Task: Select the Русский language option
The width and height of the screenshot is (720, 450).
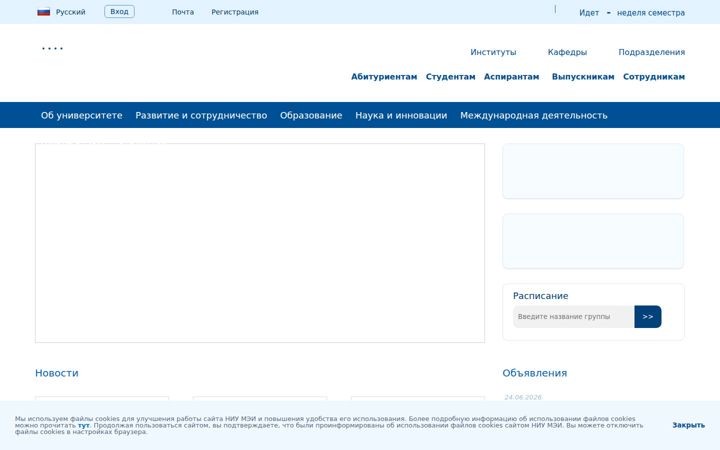Action: (x=70, y=12)
